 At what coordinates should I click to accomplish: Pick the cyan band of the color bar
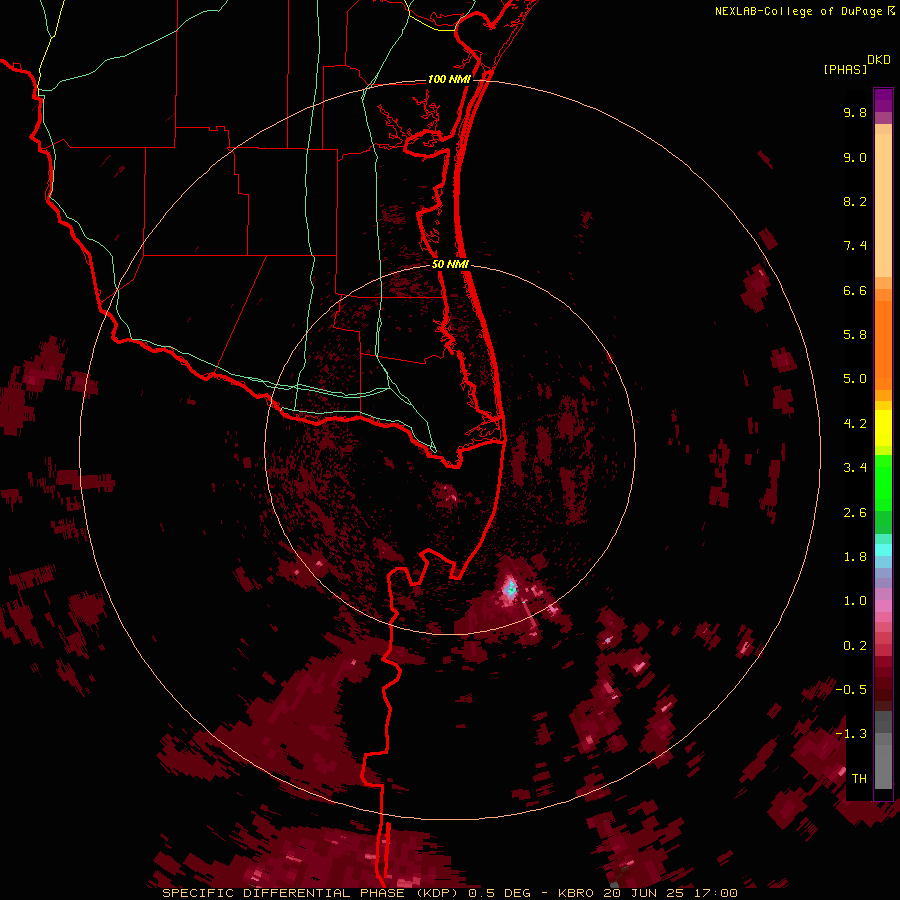tap(883, 550)
